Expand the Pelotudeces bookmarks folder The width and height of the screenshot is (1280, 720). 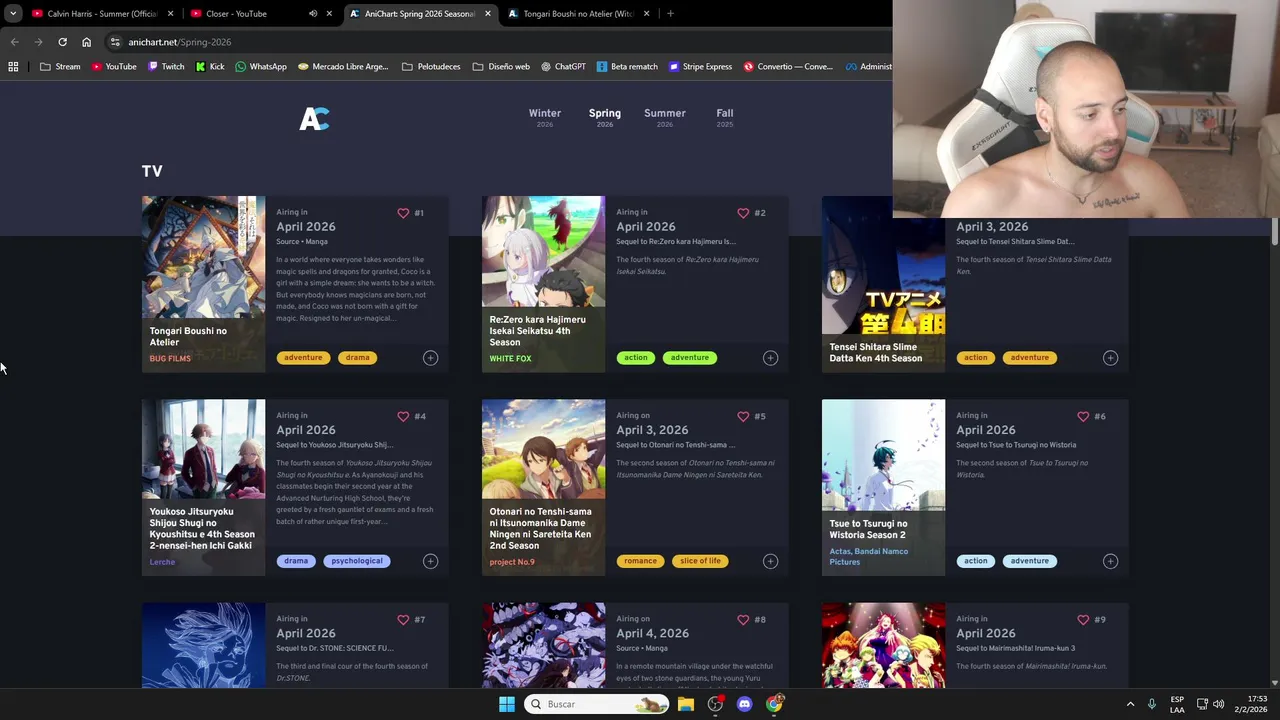pyautogui.click(x=431, y=67)
